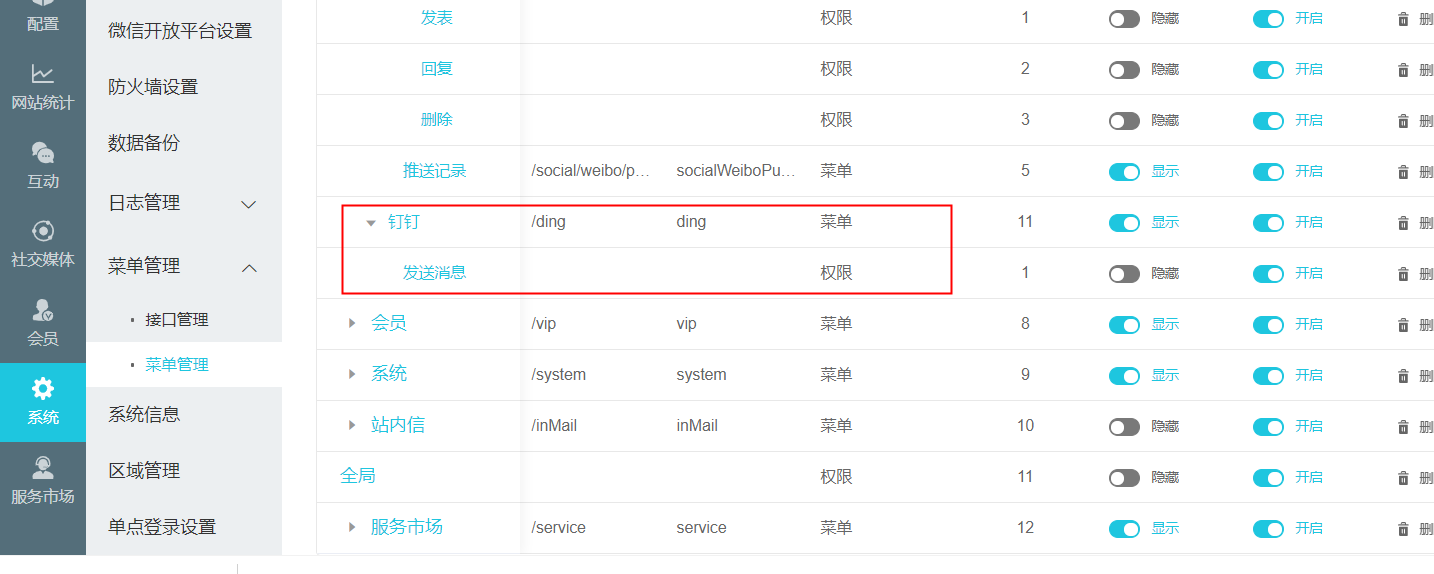Click trash icon in 发送消息 row

[x=1403, y=273]
